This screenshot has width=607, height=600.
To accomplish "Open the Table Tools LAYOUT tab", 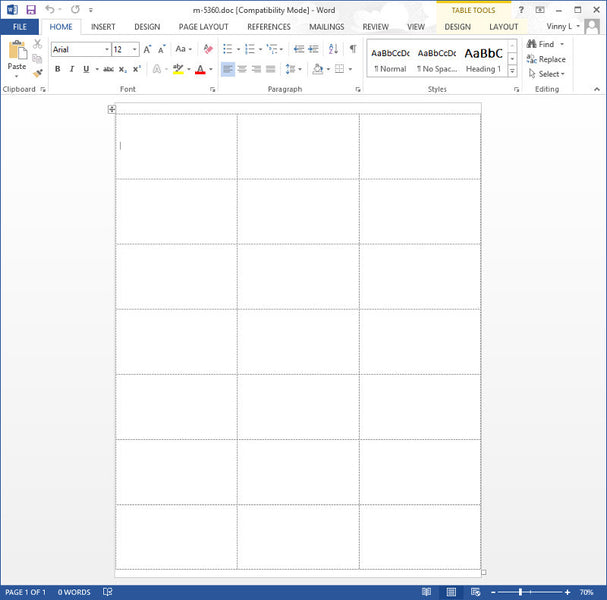I will [x=503, y=27].
